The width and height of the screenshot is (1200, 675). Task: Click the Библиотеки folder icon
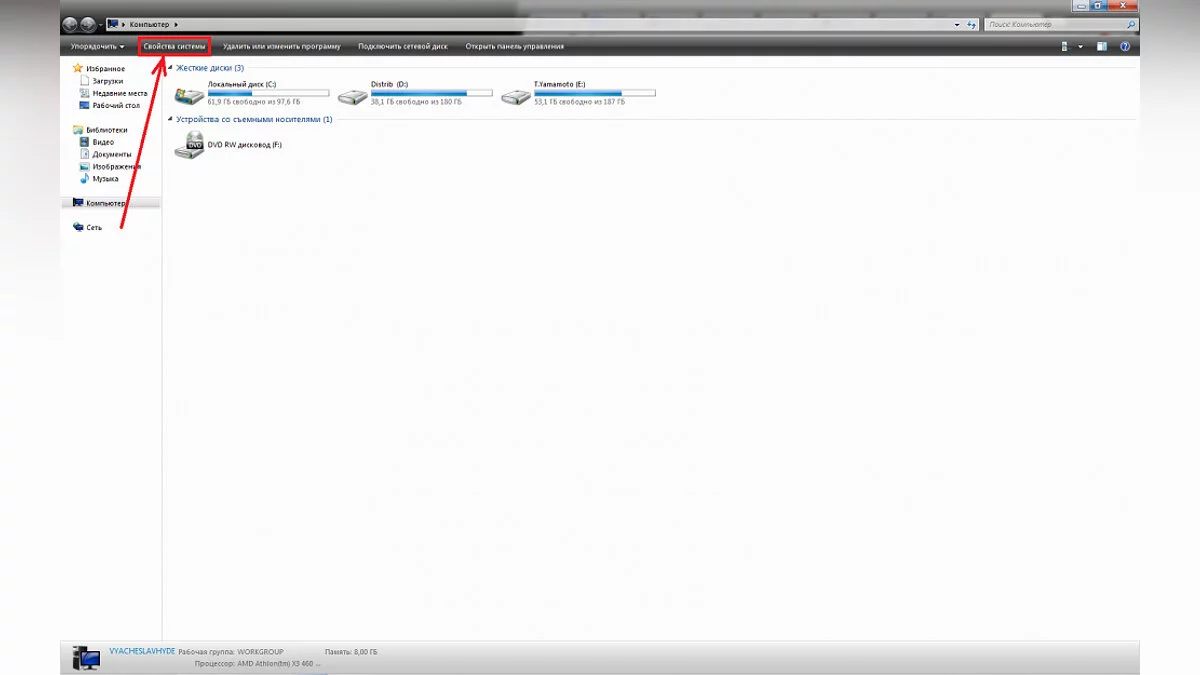point(78,130)
